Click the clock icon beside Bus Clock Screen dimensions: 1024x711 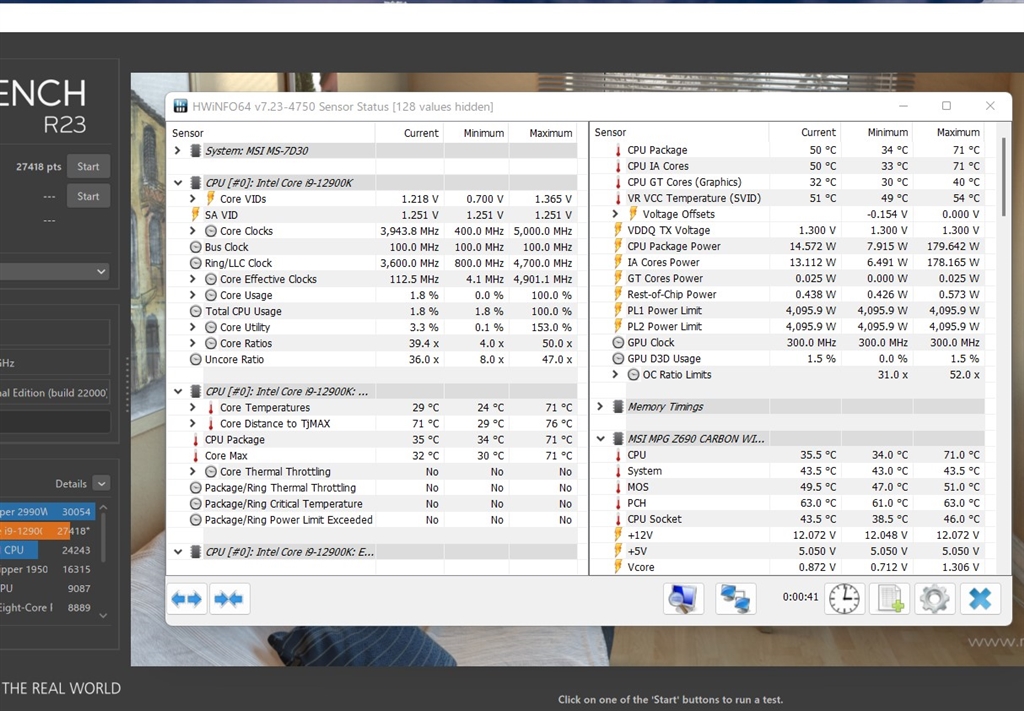(x=195, y=247)
